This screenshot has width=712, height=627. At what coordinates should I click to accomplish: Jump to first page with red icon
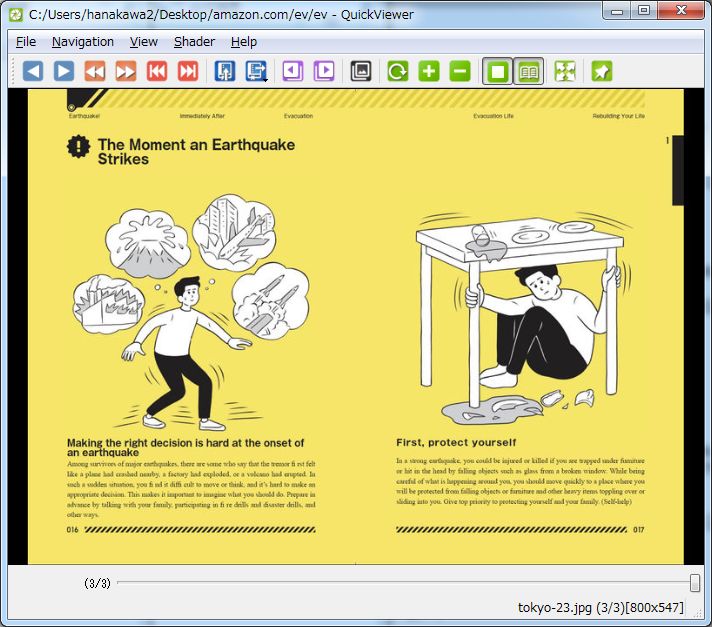click(157, 71)
